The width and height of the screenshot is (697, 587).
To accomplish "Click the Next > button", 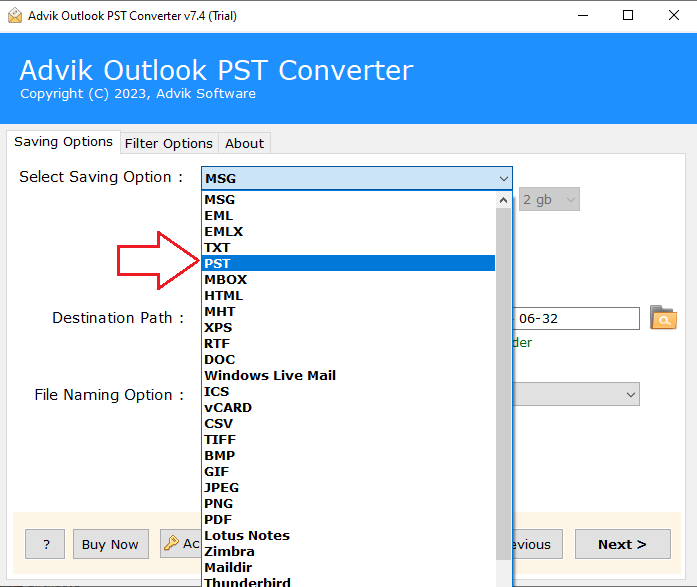I will click(x=622, y=544).
